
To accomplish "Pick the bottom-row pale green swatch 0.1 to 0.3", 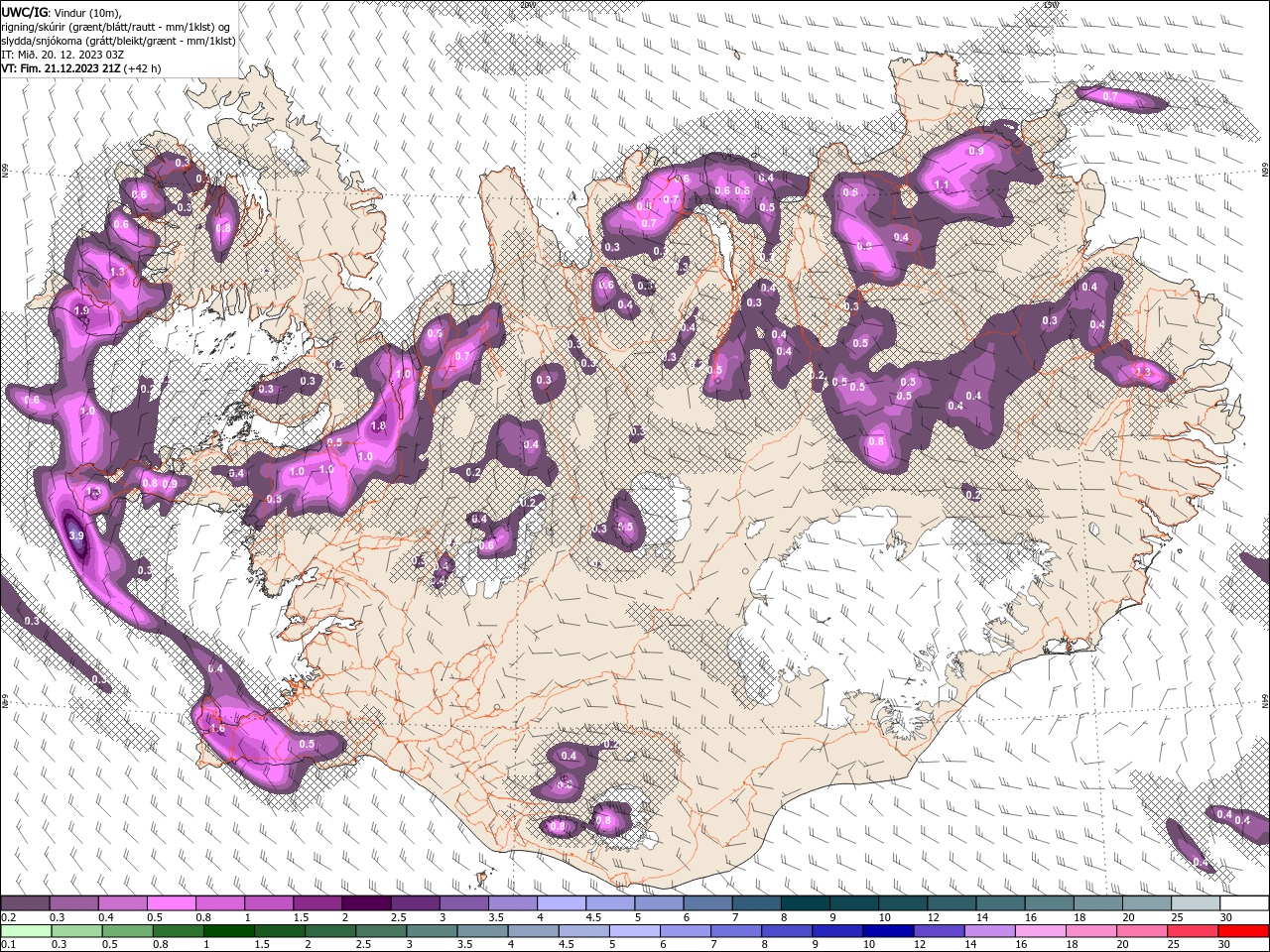I will (x=28, y=931).
